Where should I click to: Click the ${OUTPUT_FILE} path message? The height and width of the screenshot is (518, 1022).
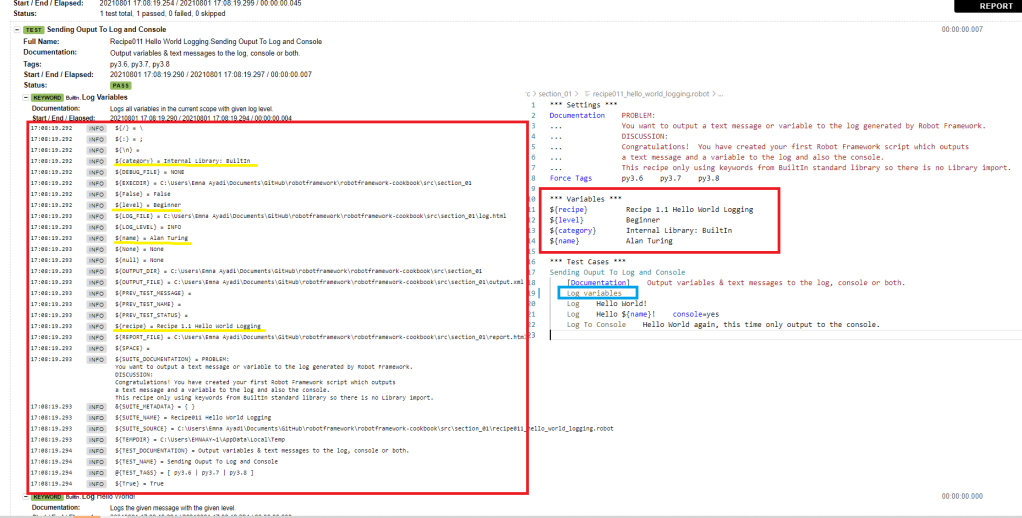click(x=319, y=282)
